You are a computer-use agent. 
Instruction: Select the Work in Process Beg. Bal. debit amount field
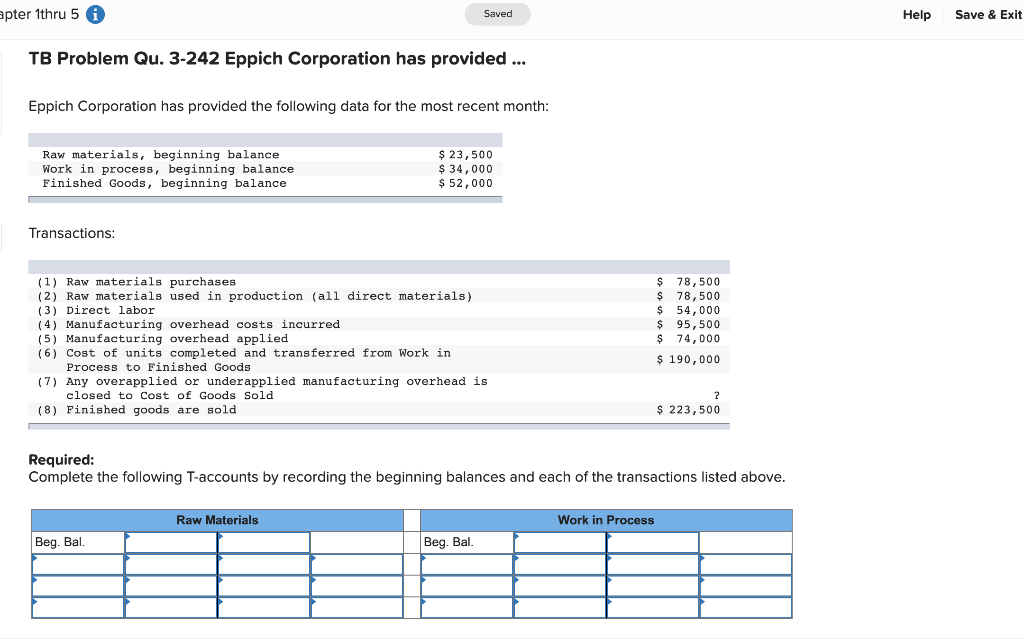point(560,542)
